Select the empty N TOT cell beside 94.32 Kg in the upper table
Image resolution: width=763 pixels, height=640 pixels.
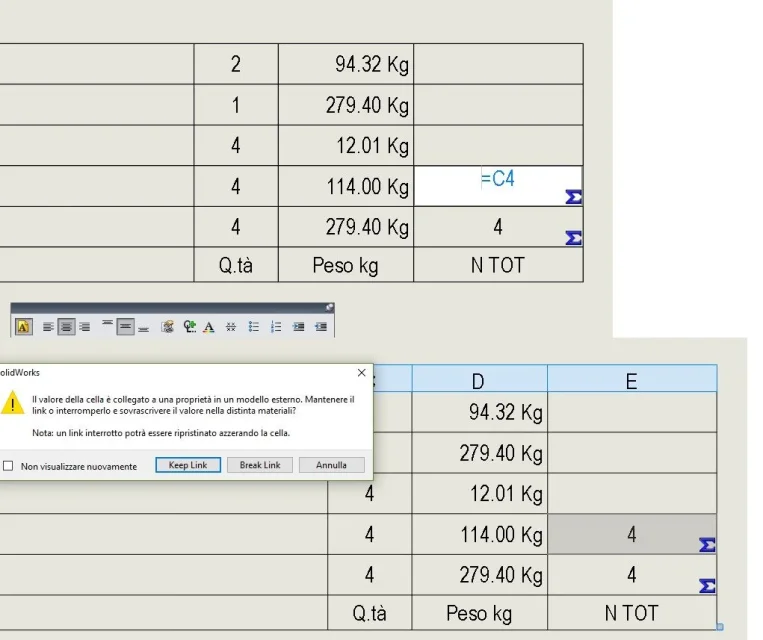tap(498, 64)
